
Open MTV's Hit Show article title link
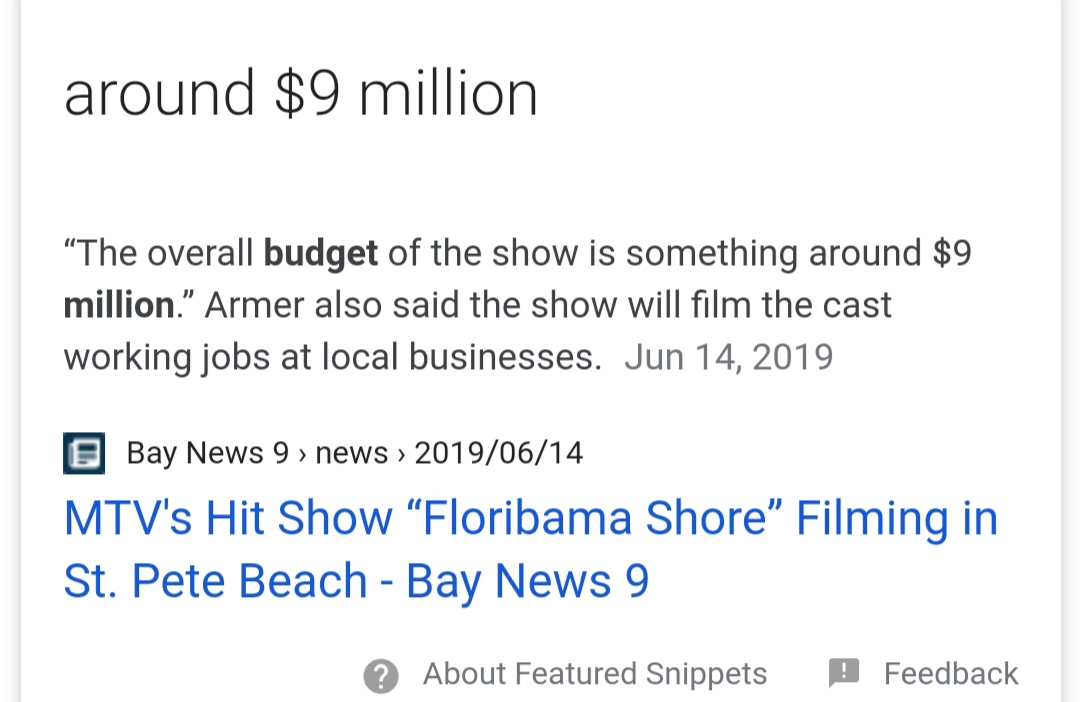530,549
